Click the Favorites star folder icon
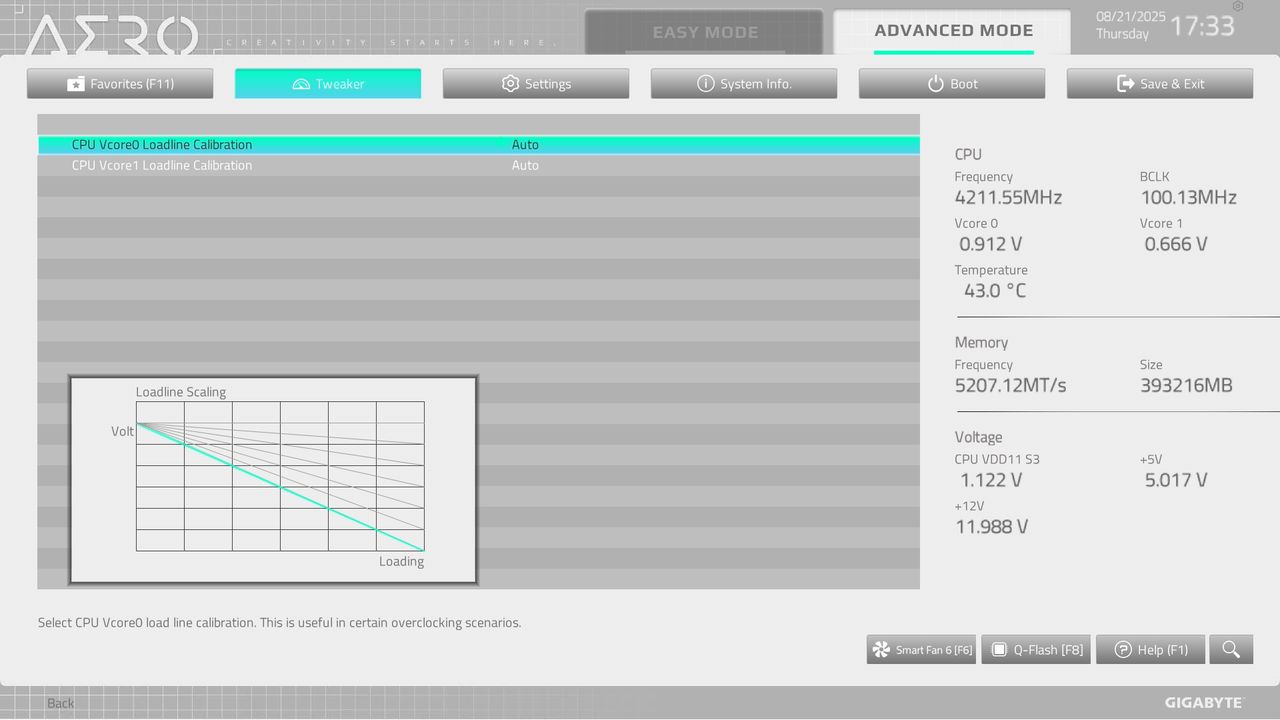Viewport: 1280px width, 720px height. 75,84
